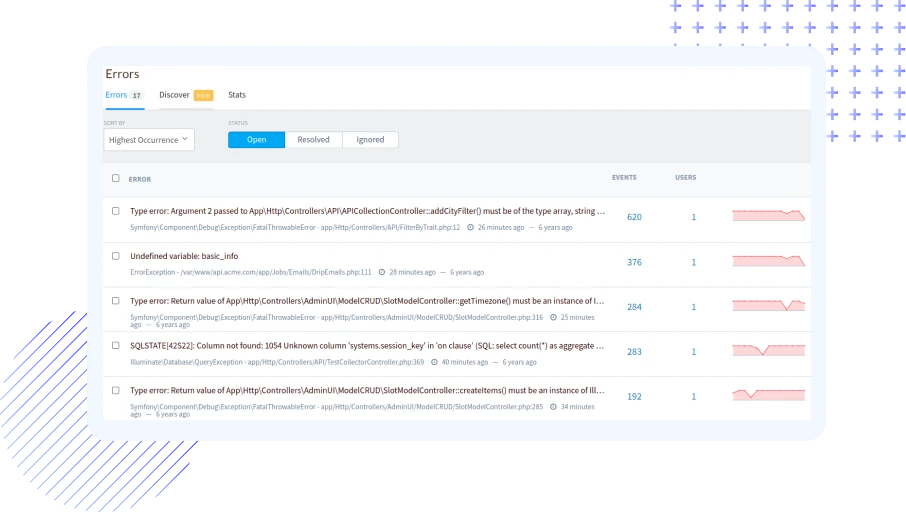This screenshot has width=906, height=513.
Task: Open the Discover tab
Action: click(174, 95)
